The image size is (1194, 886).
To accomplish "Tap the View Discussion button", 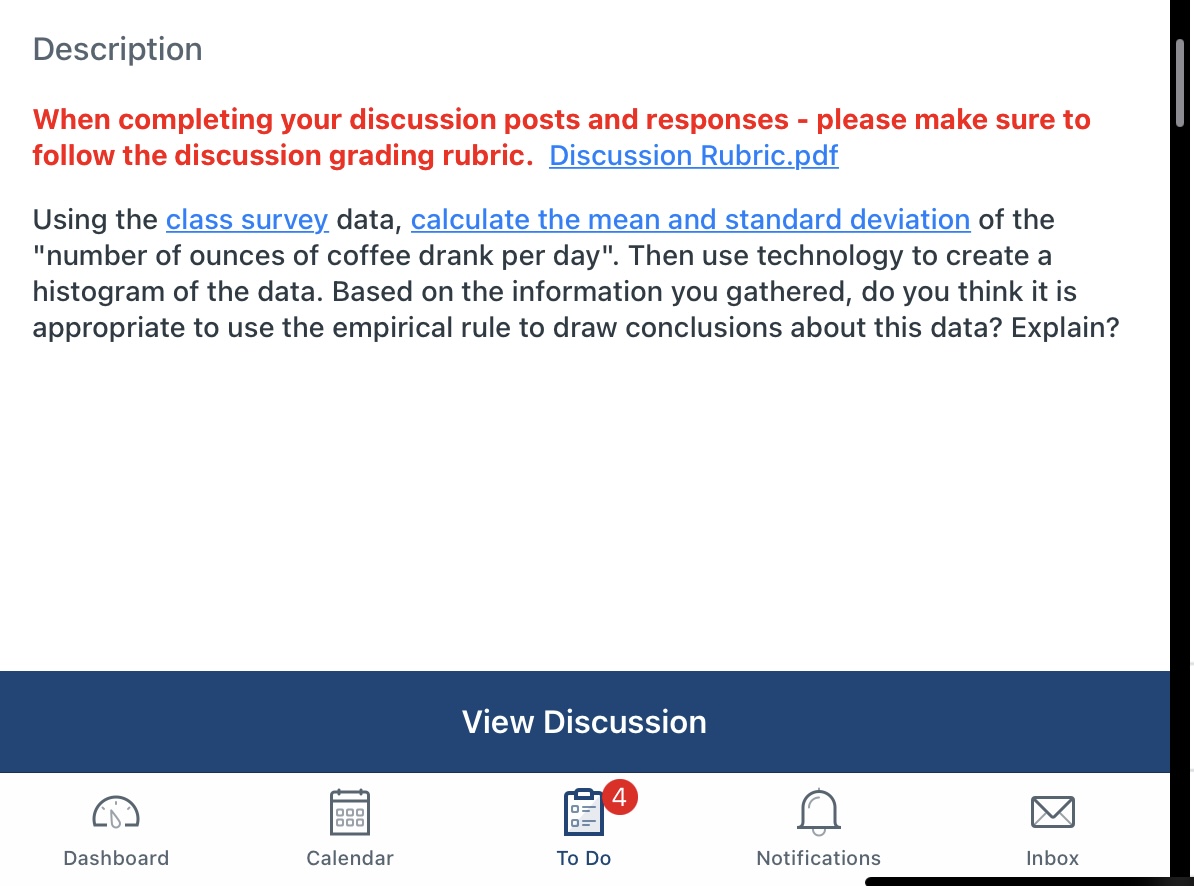I will tap(584, 721).
